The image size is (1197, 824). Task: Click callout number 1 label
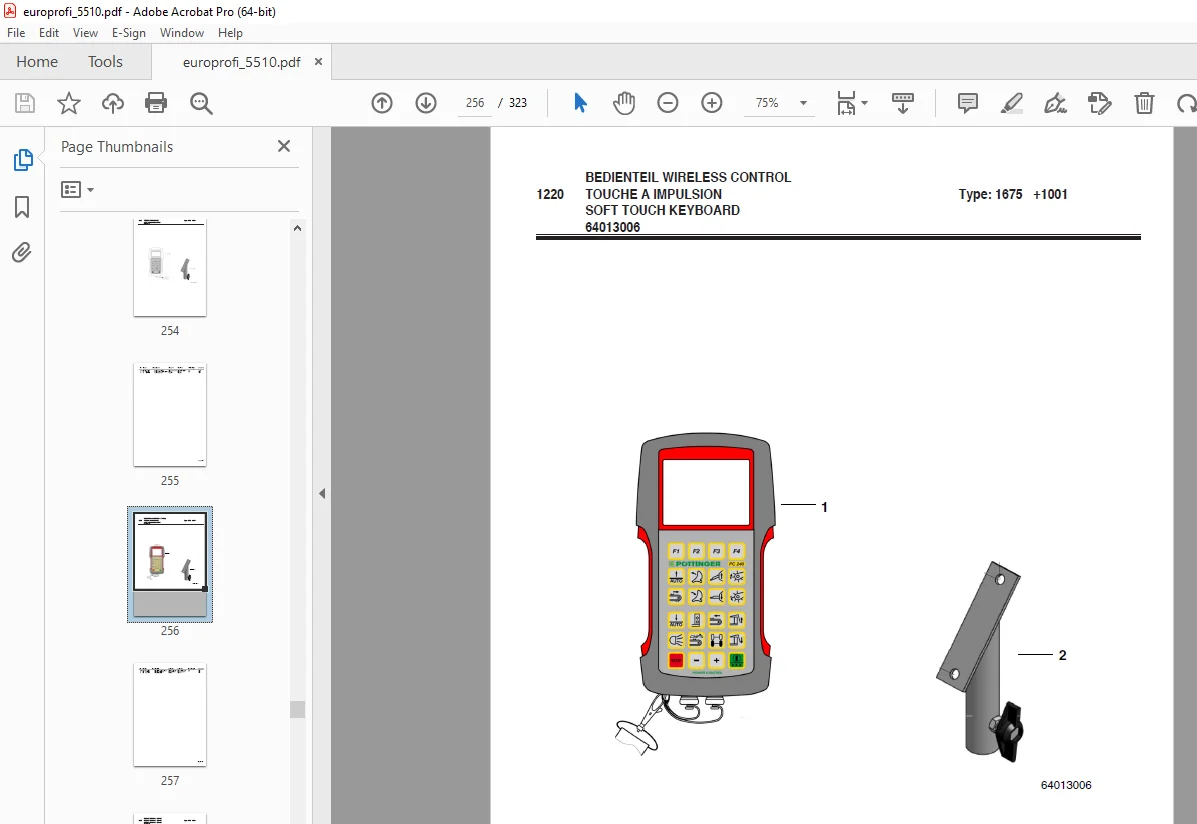824,507
